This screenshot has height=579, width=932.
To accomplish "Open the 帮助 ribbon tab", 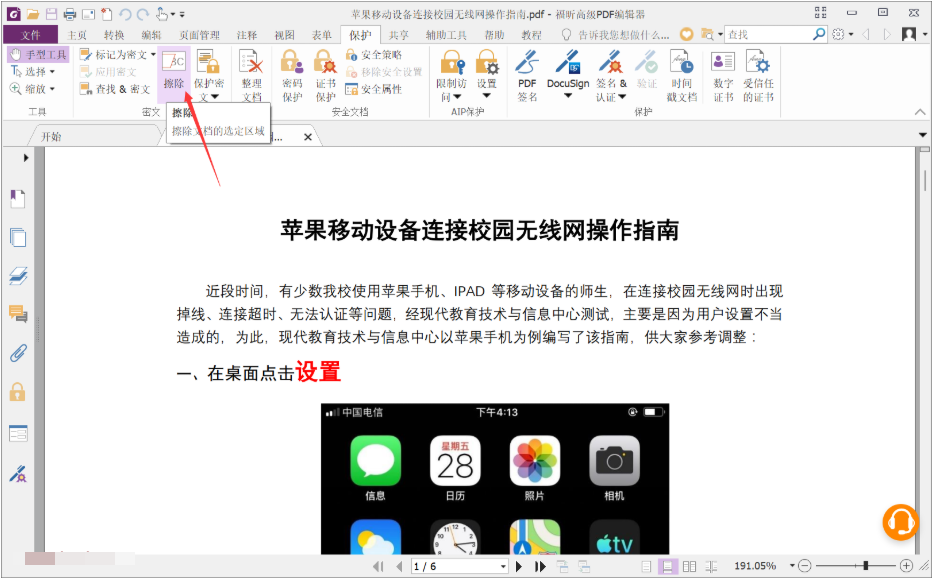I will [494, 35].
